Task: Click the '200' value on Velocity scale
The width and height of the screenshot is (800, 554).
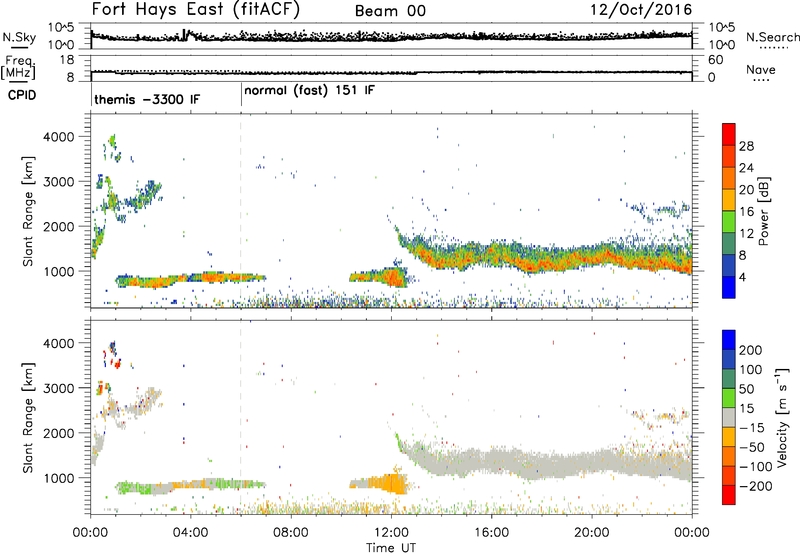Action: click(751, 350)
